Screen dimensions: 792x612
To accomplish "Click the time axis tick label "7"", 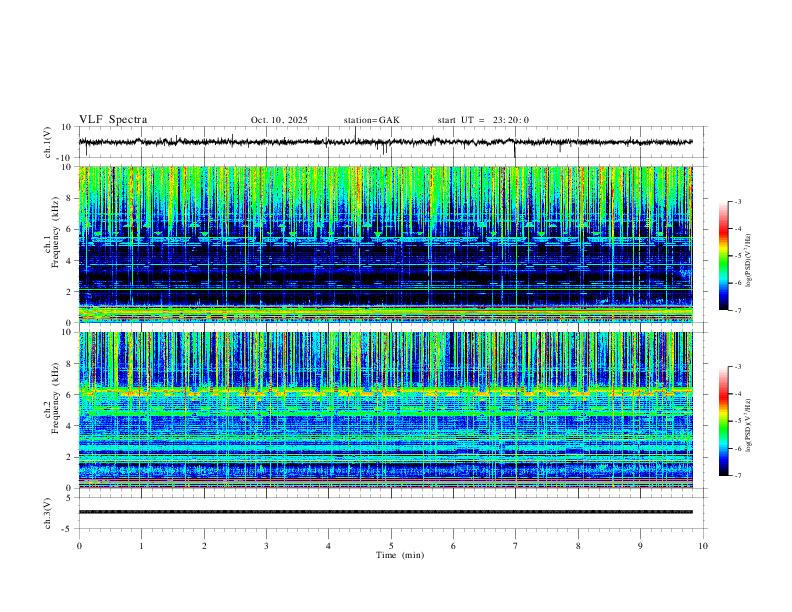I will 516,546.
